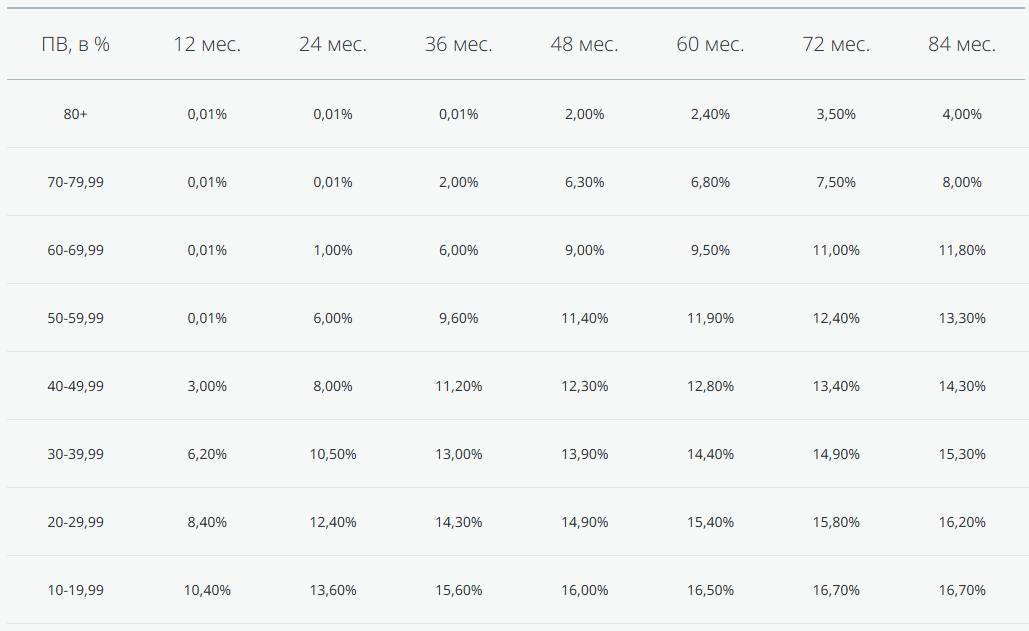Select the 11,80% rate cell

tap(962, 250)
